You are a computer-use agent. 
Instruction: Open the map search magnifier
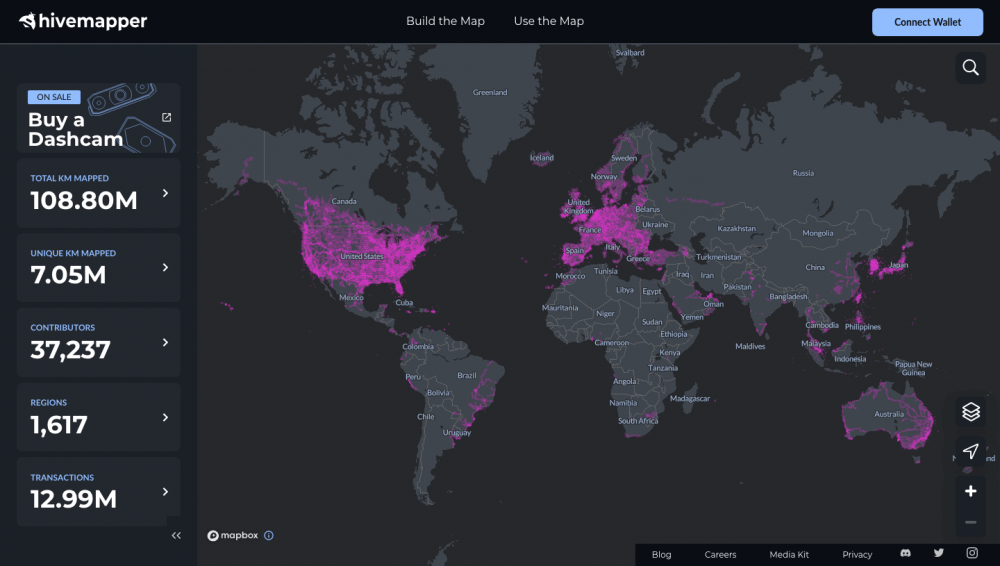click(970, 68)
